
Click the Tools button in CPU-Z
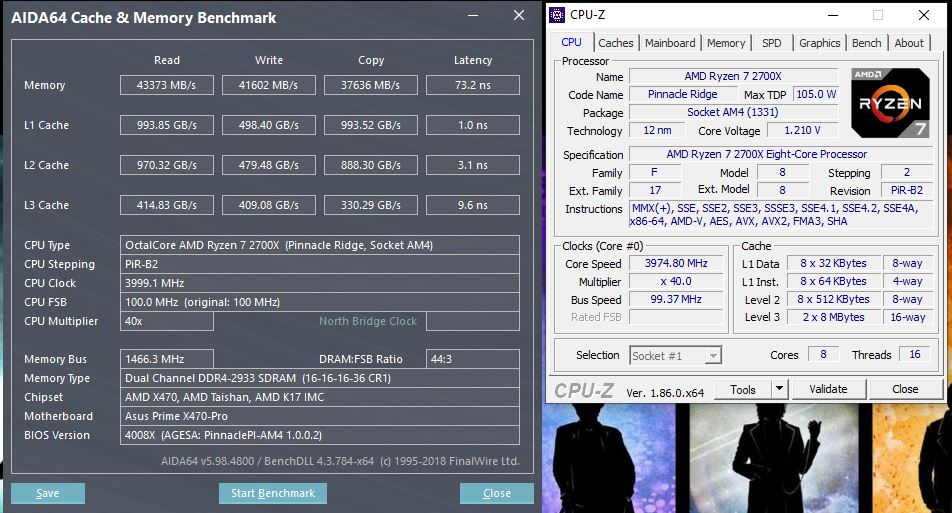point(743,389)
